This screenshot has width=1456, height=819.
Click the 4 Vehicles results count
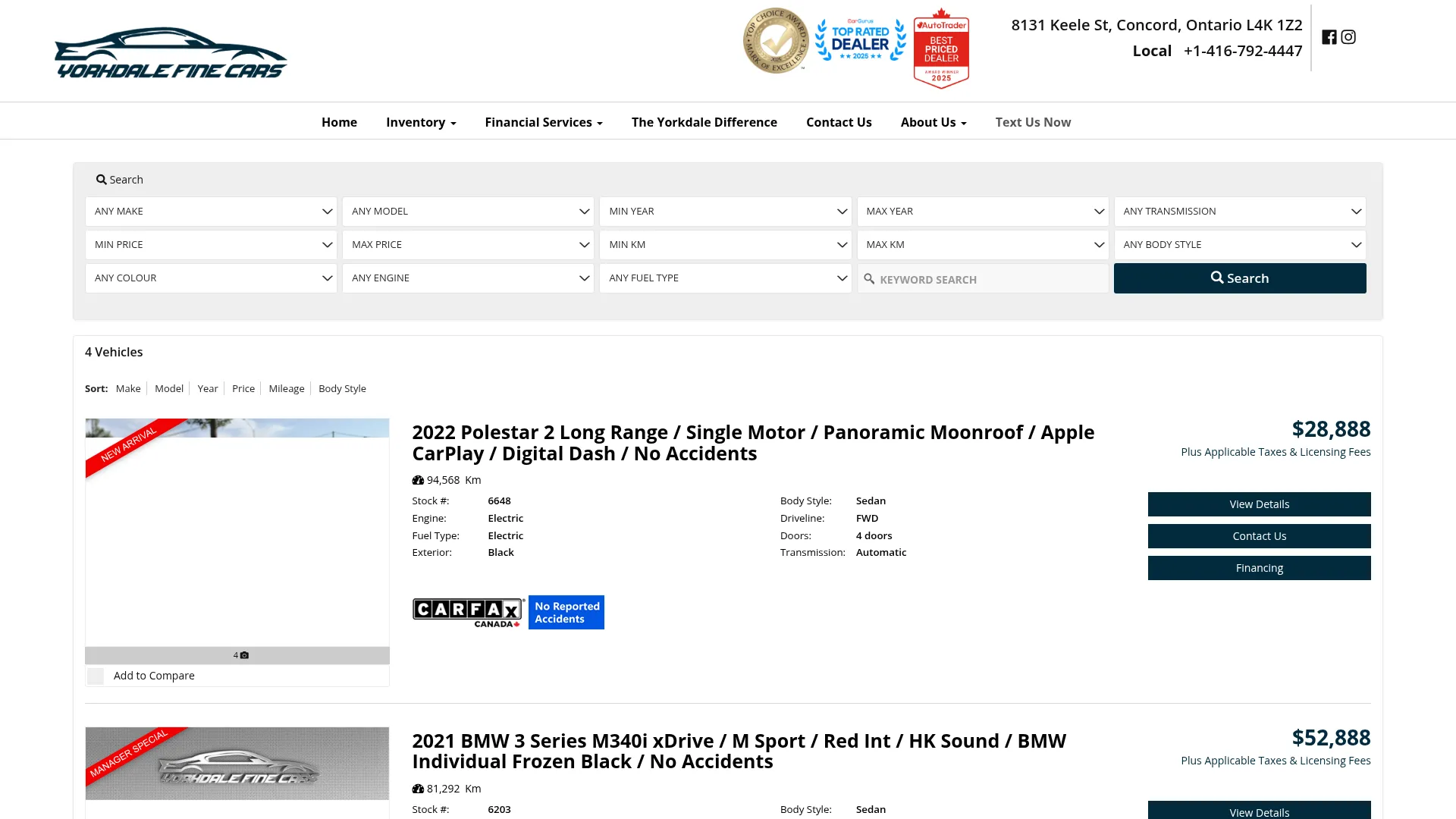[114, 352]
